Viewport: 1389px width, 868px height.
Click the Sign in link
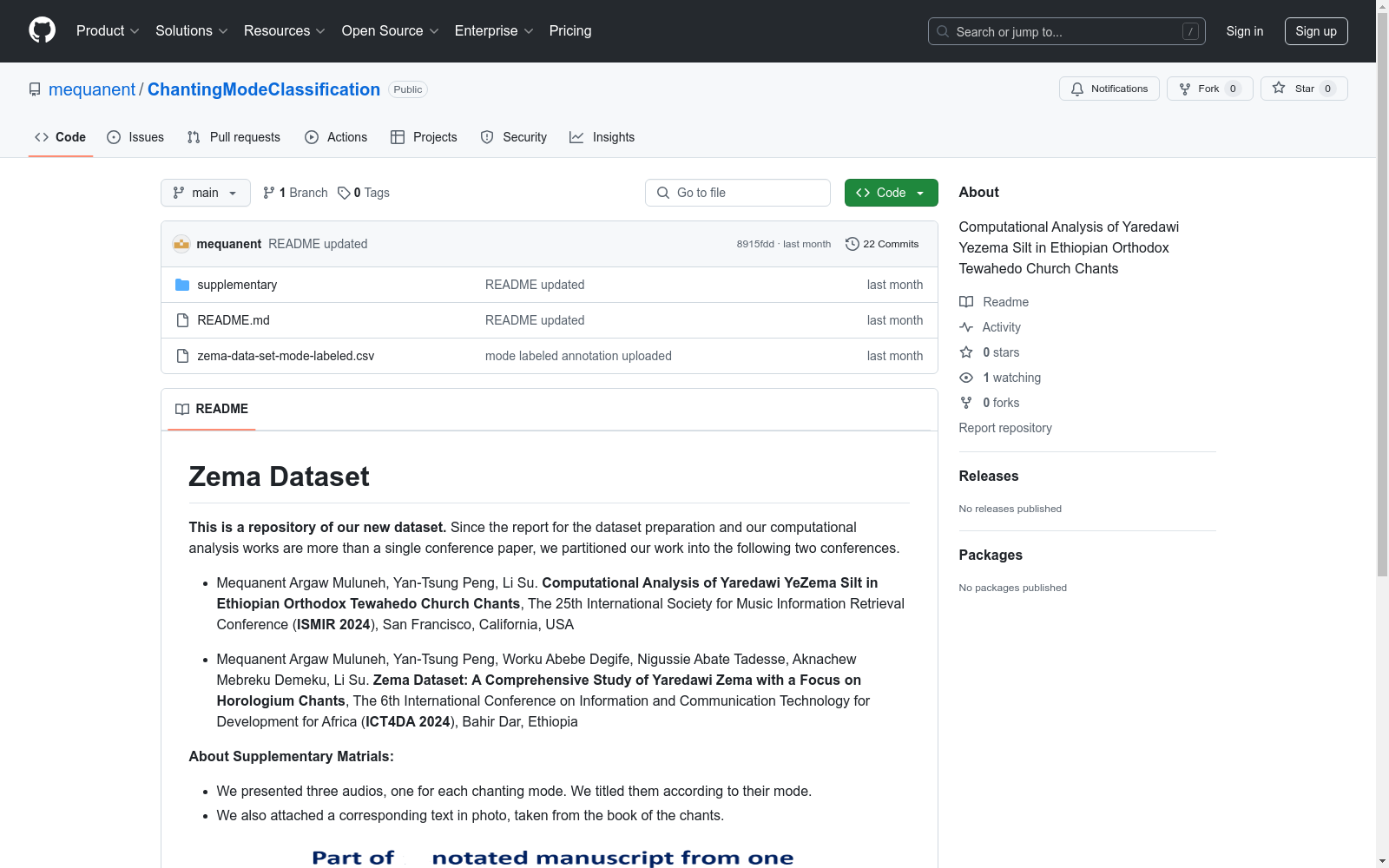1245,31
